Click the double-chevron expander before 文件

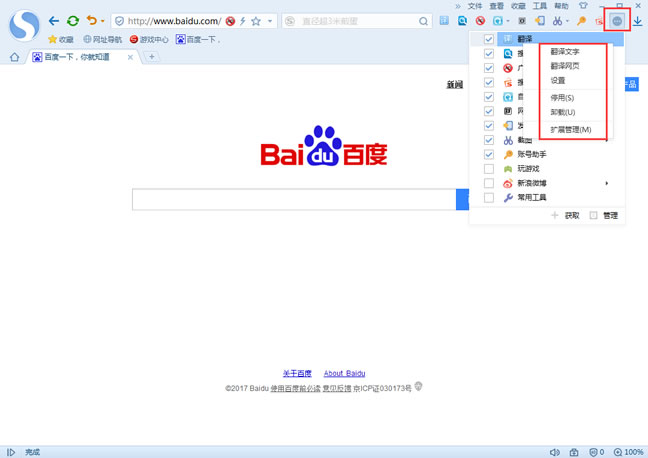tap(458, 6)
